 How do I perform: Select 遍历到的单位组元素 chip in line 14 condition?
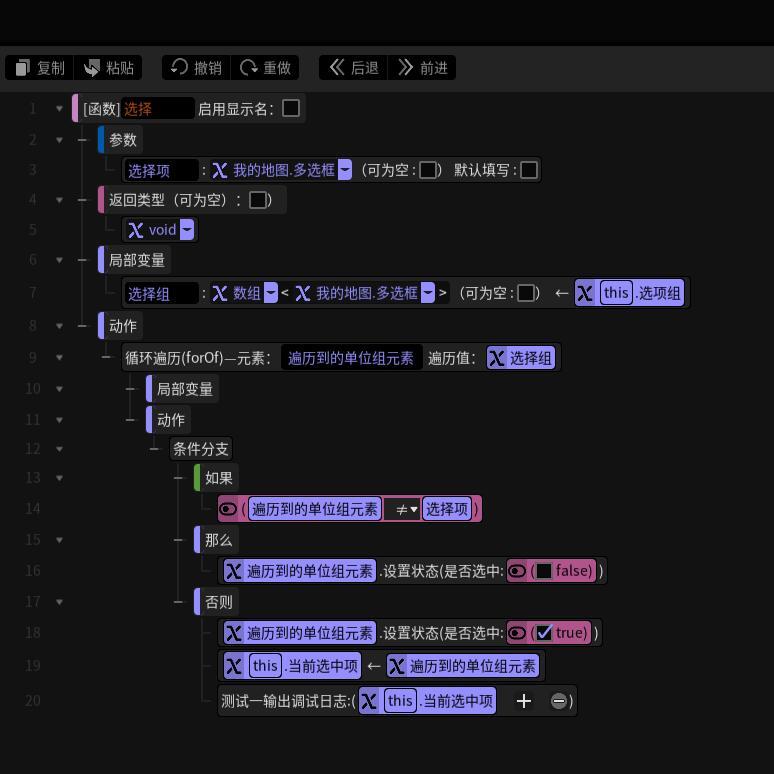point(315,509)
